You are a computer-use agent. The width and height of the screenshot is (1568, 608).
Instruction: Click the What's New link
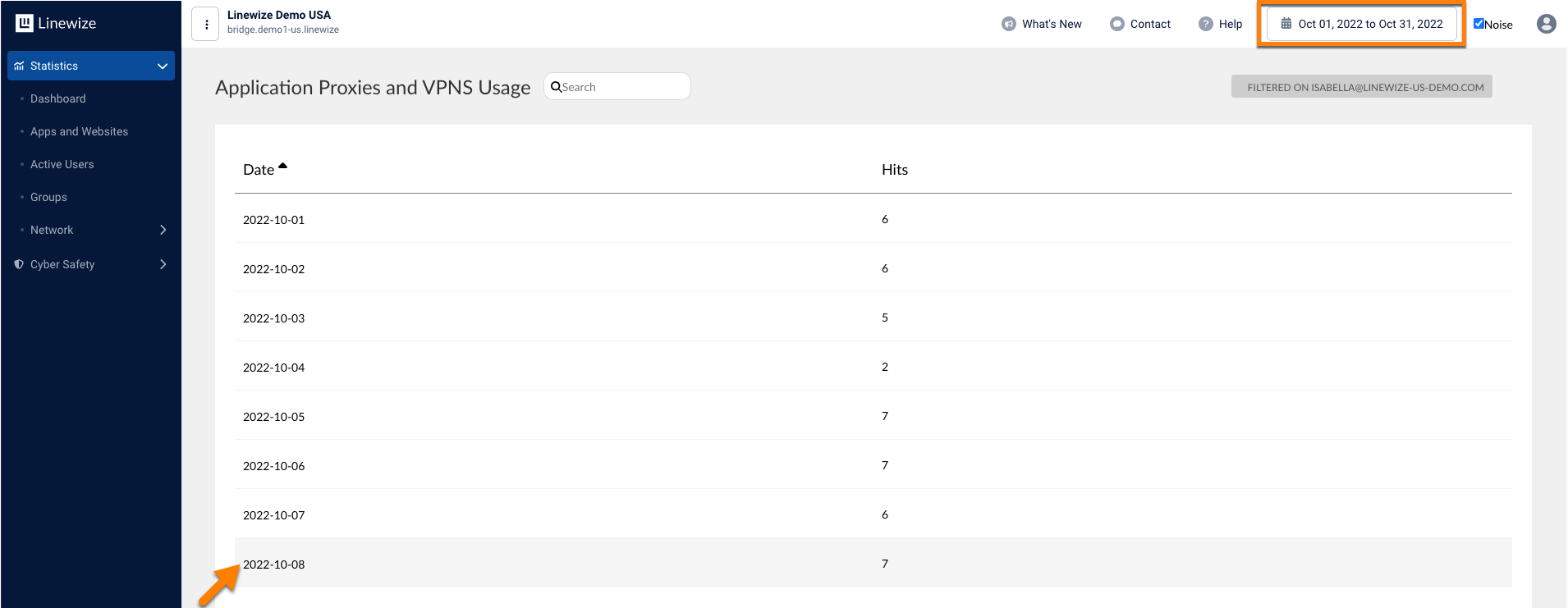(1052, 24)
